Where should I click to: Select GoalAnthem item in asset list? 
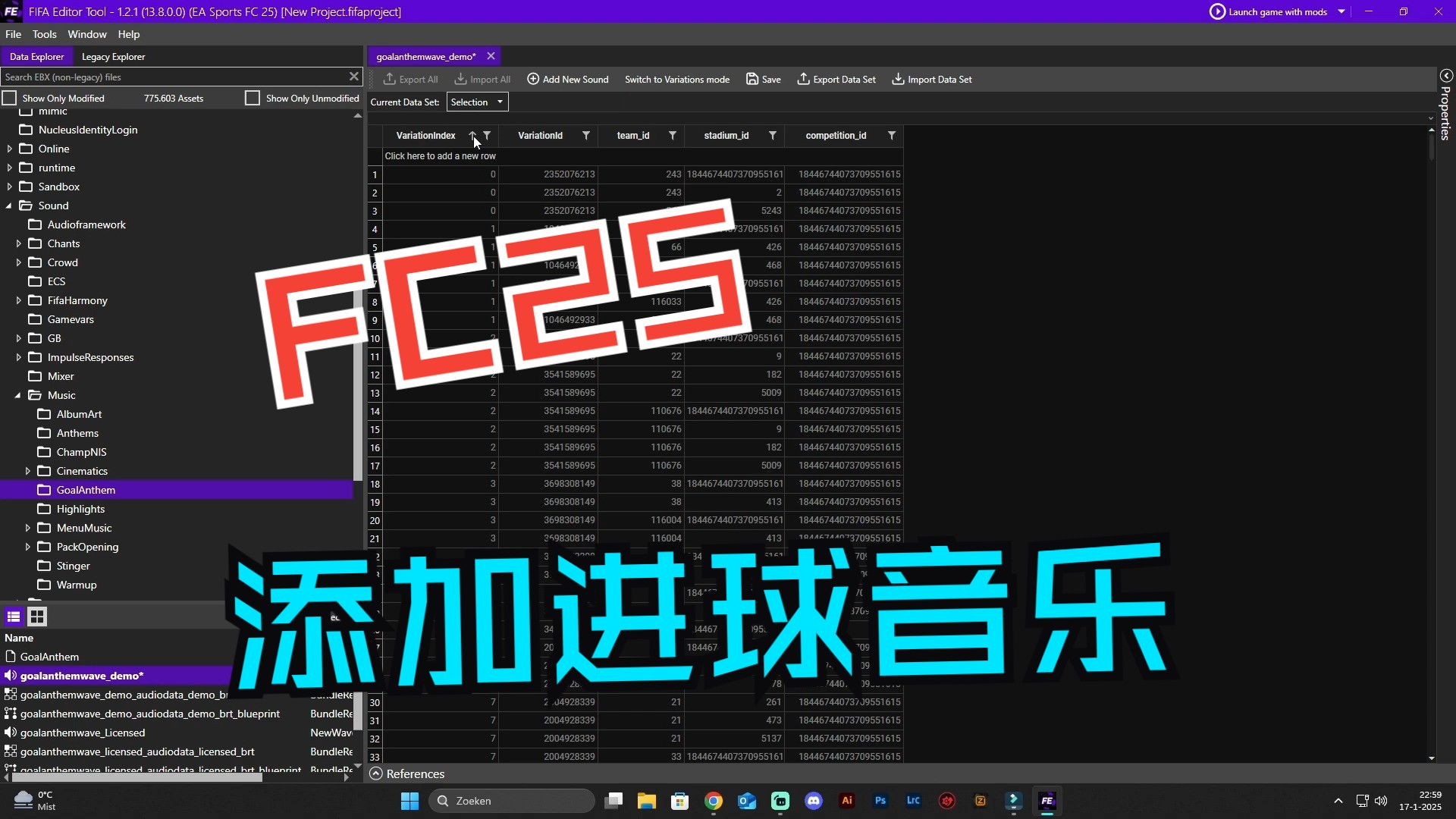49,657
